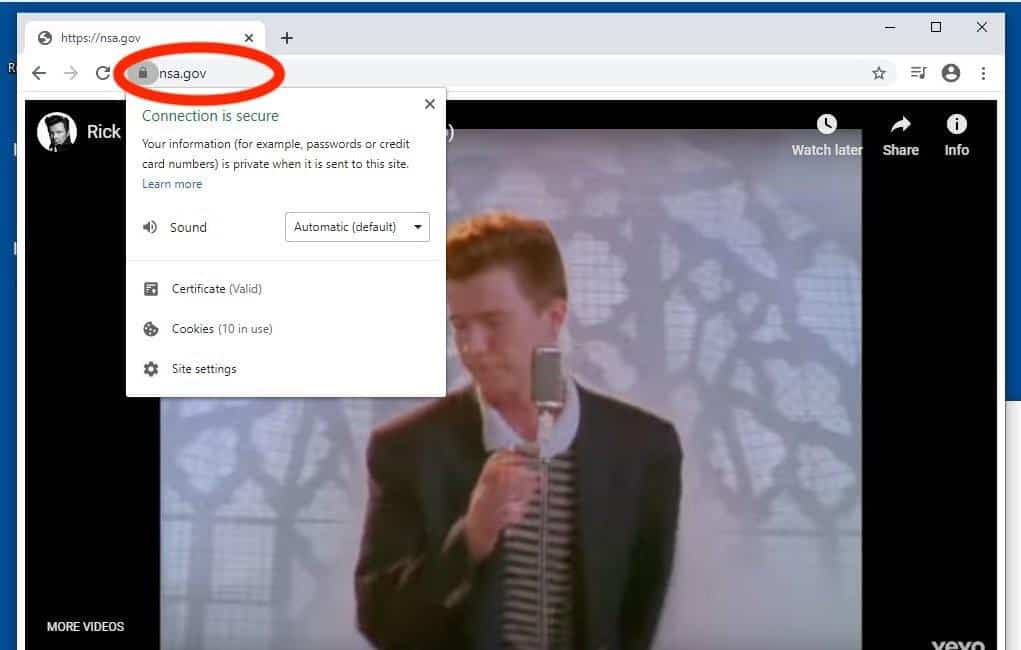The height and width of the screenshot is (650, 1021).
Task: Click the certificate icon
Action: (x=150, y=289)
